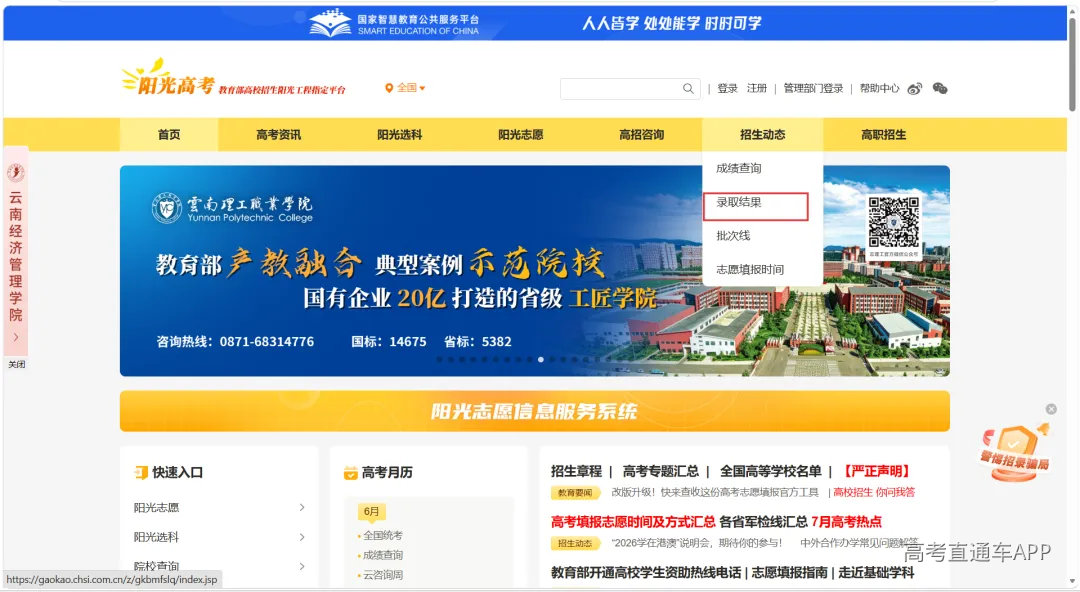
Task: Open the 阳光选科 nav menu
Action: [x=399, y=134]
